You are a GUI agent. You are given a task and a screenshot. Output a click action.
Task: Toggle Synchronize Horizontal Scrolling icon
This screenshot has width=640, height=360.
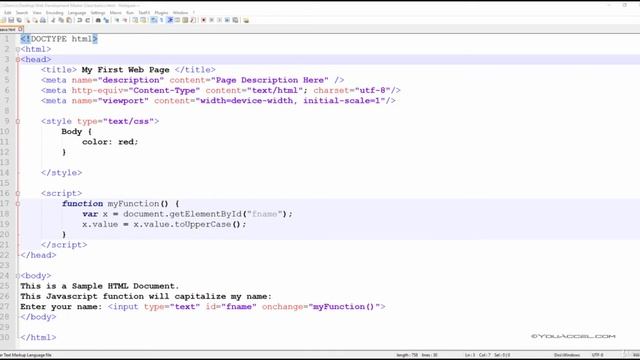coord(143,20)
